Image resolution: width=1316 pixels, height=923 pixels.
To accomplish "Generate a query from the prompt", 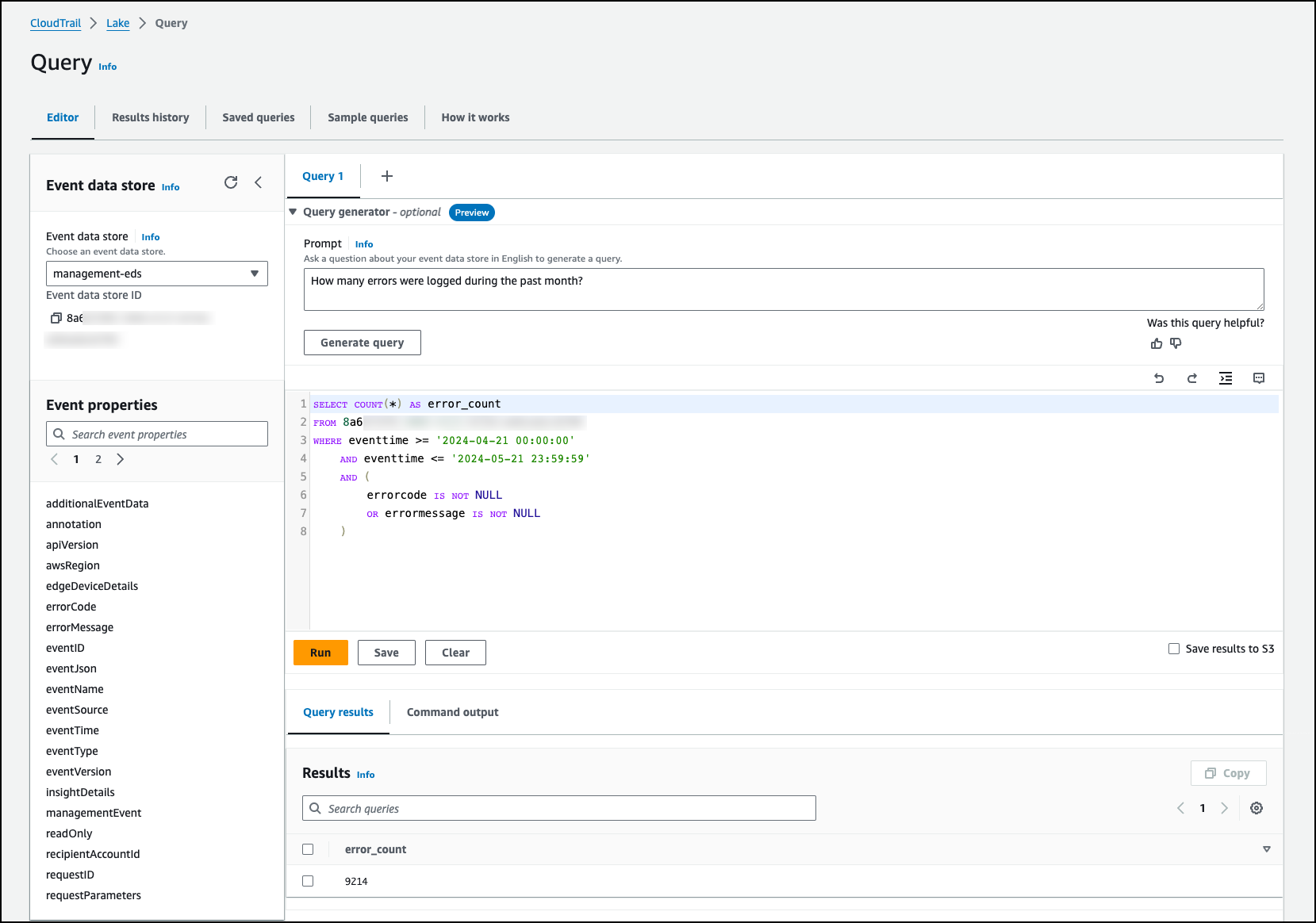I will pyautogui.click(x=362, y=342).
